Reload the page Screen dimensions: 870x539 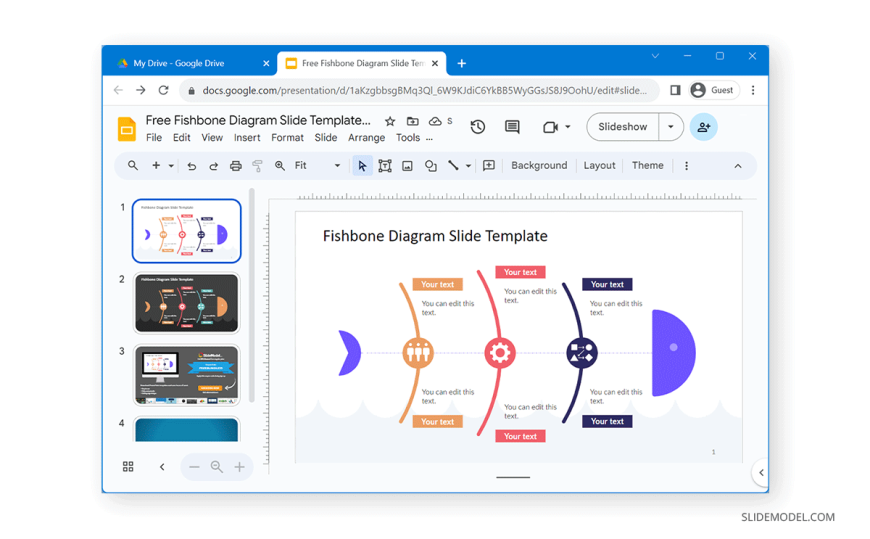coord(163,90)
